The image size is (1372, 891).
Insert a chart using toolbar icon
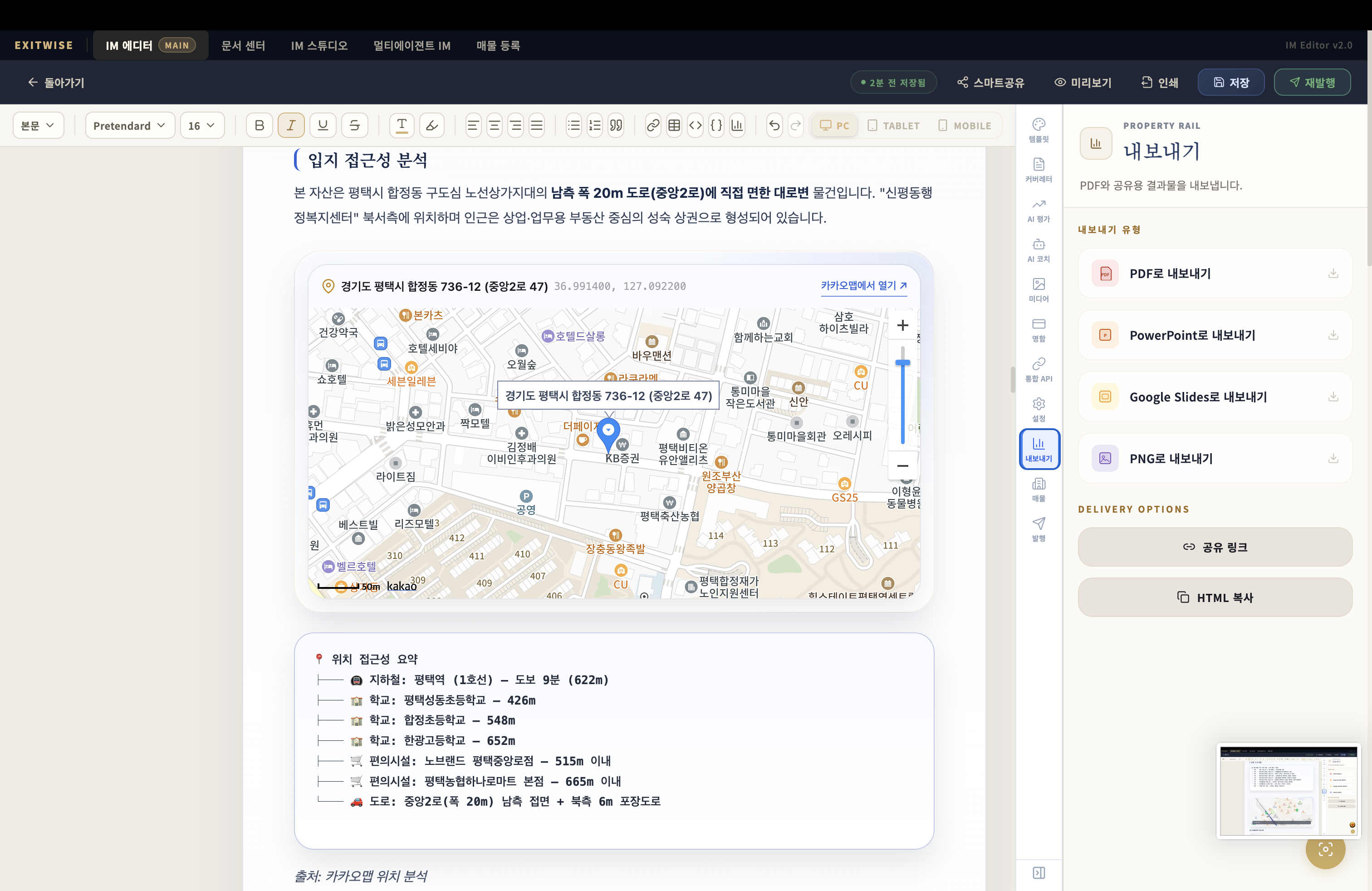[737, 126]
